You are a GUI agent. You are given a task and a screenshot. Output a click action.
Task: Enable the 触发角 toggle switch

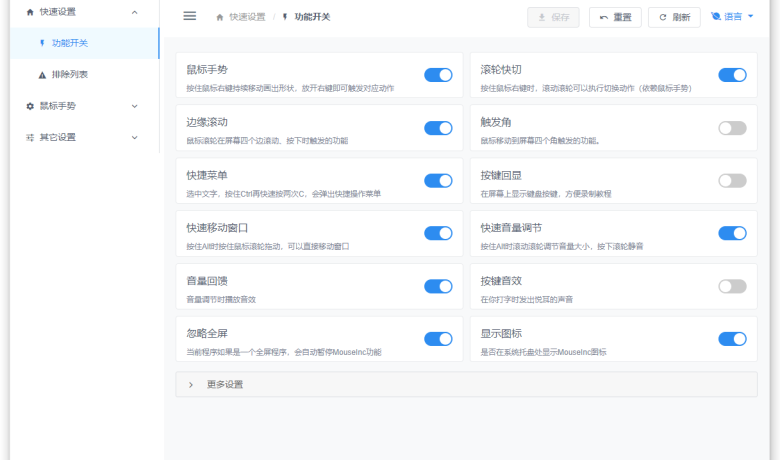732,128
